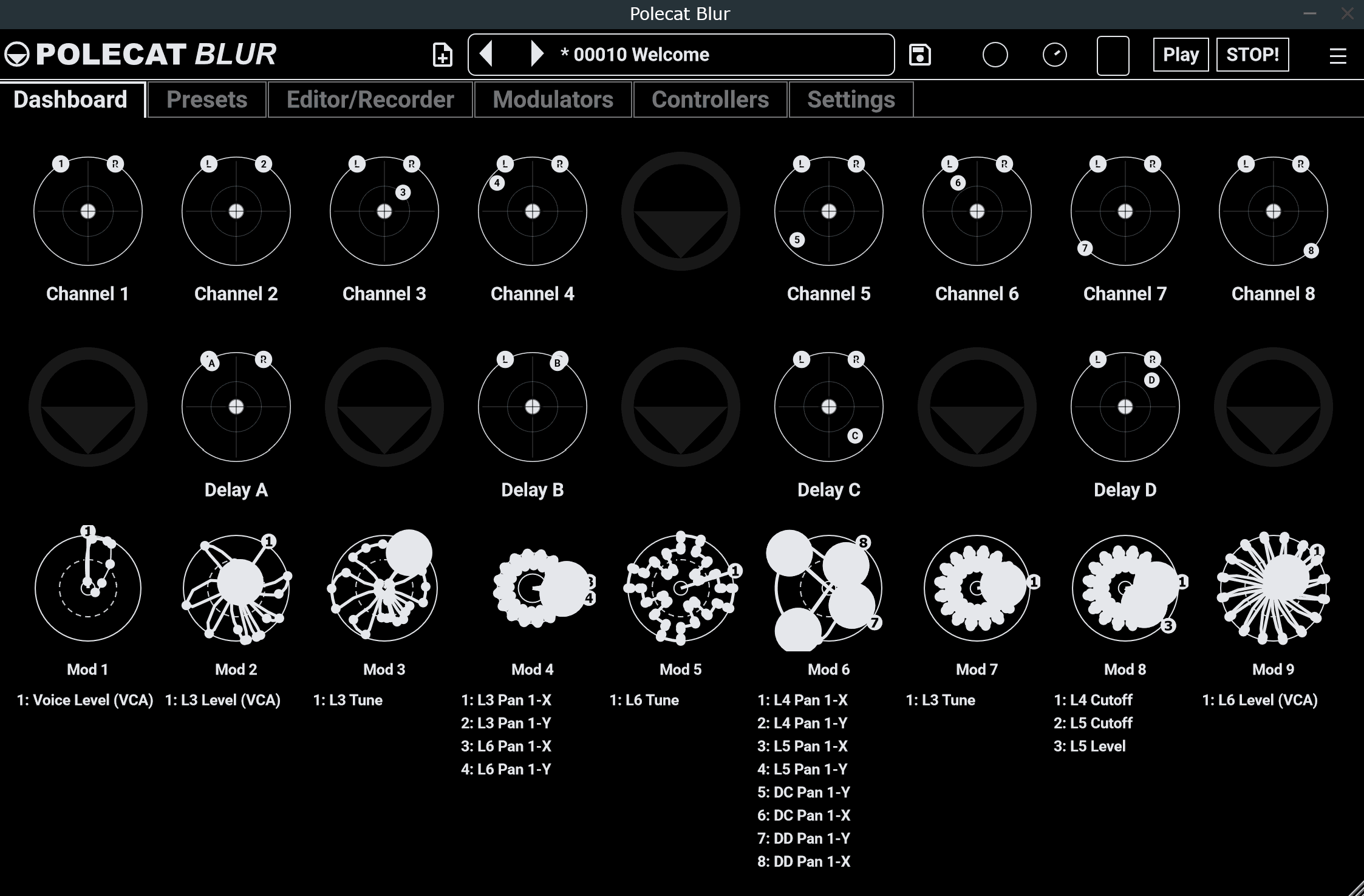Hit the STOP! button

1252,55
